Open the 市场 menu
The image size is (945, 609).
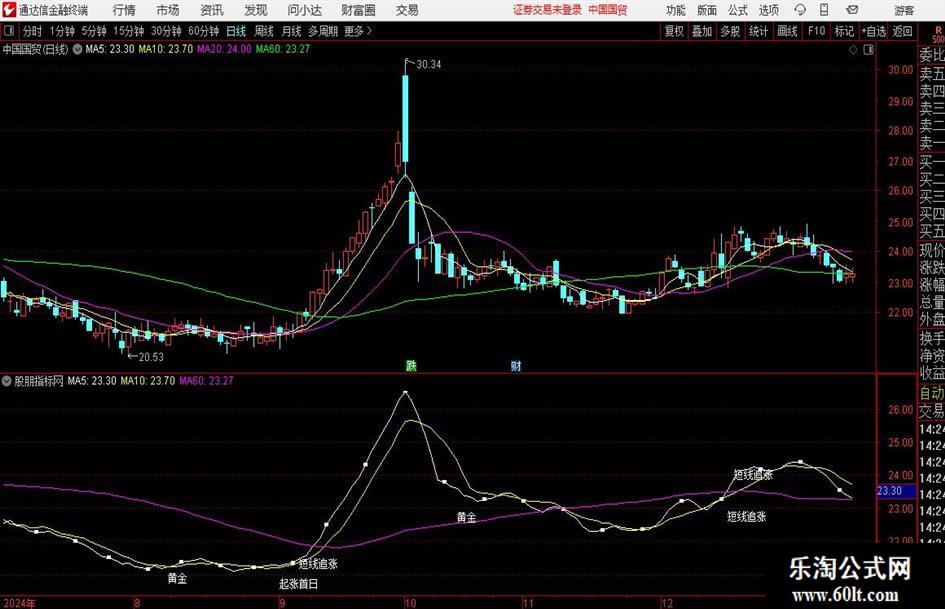(168, 10)
